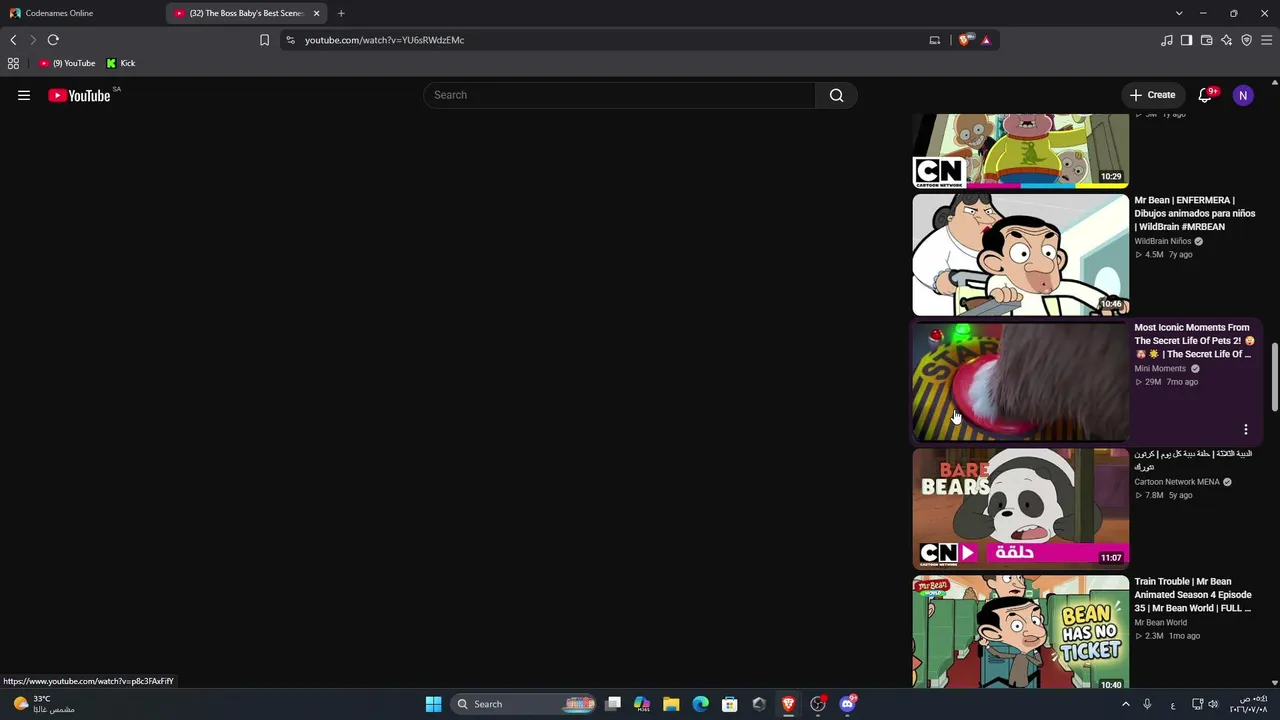Open the YouTube bookmark in bookmarks bar
The image size is (1280, 720).
(67, 63)
